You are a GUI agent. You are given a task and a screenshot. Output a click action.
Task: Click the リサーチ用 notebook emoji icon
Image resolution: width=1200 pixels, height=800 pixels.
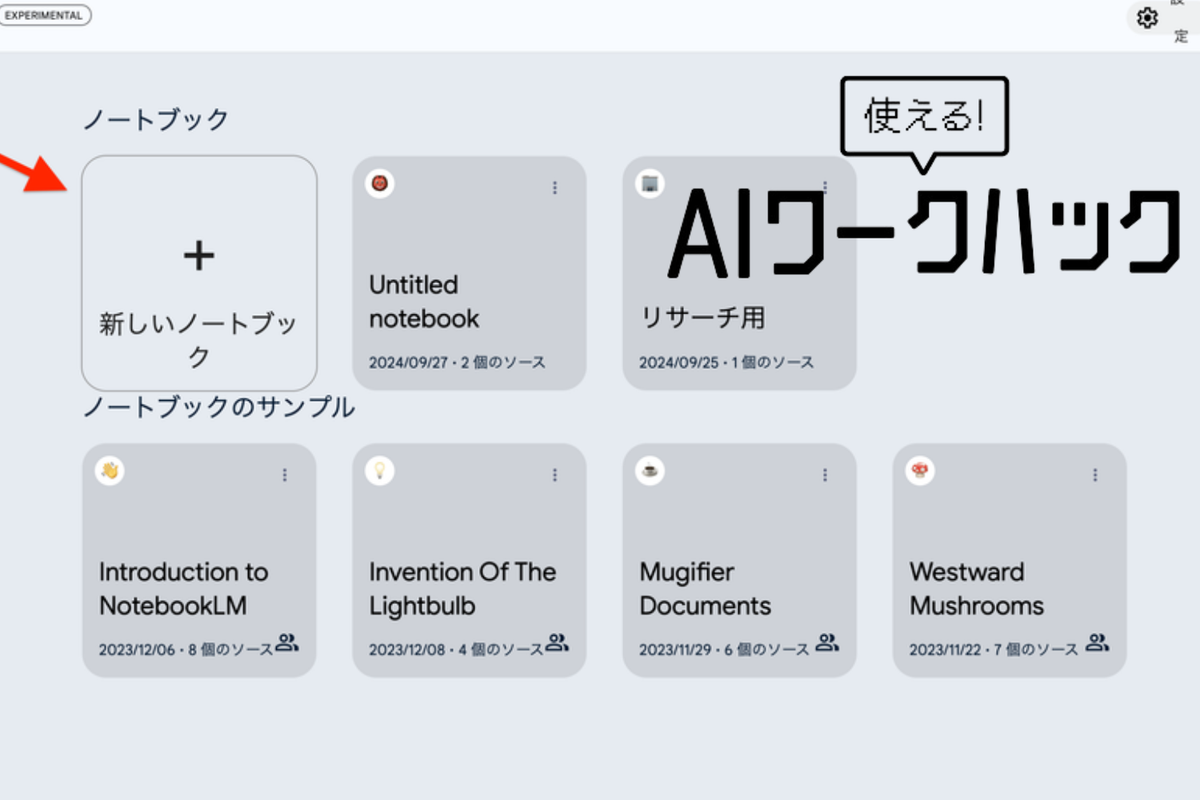click(650, 183)
